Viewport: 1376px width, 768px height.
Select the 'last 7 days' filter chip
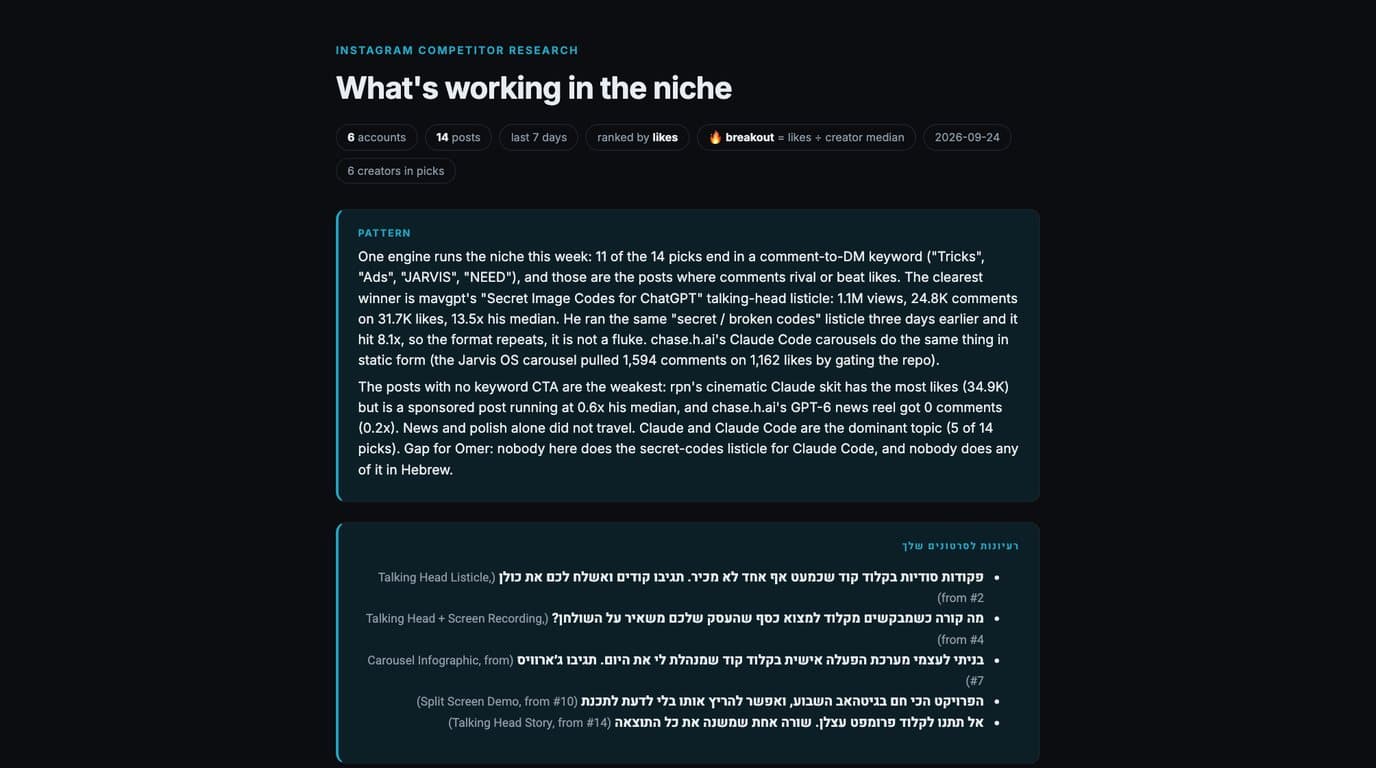[539, 137]
